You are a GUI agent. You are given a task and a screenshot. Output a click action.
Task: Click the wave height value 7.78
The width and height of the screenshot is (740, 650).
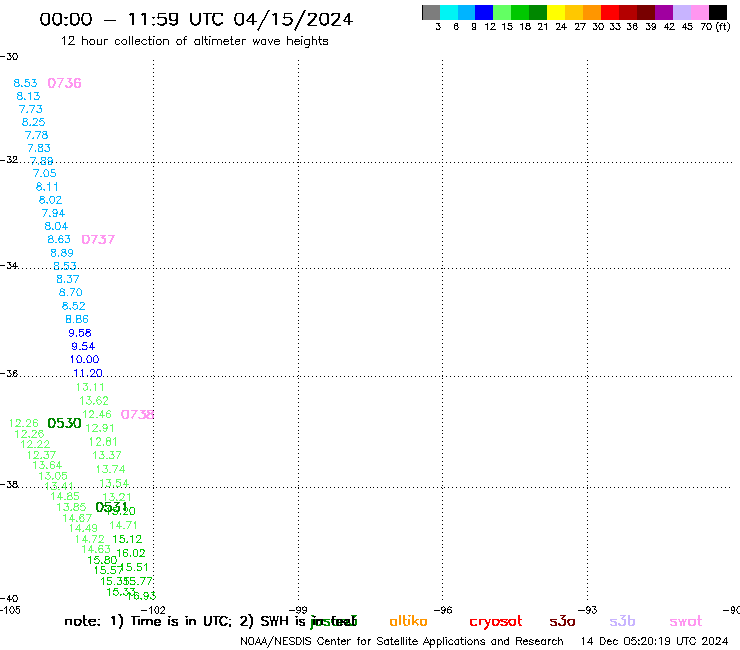pyautogui.click(x=36, y=135)
